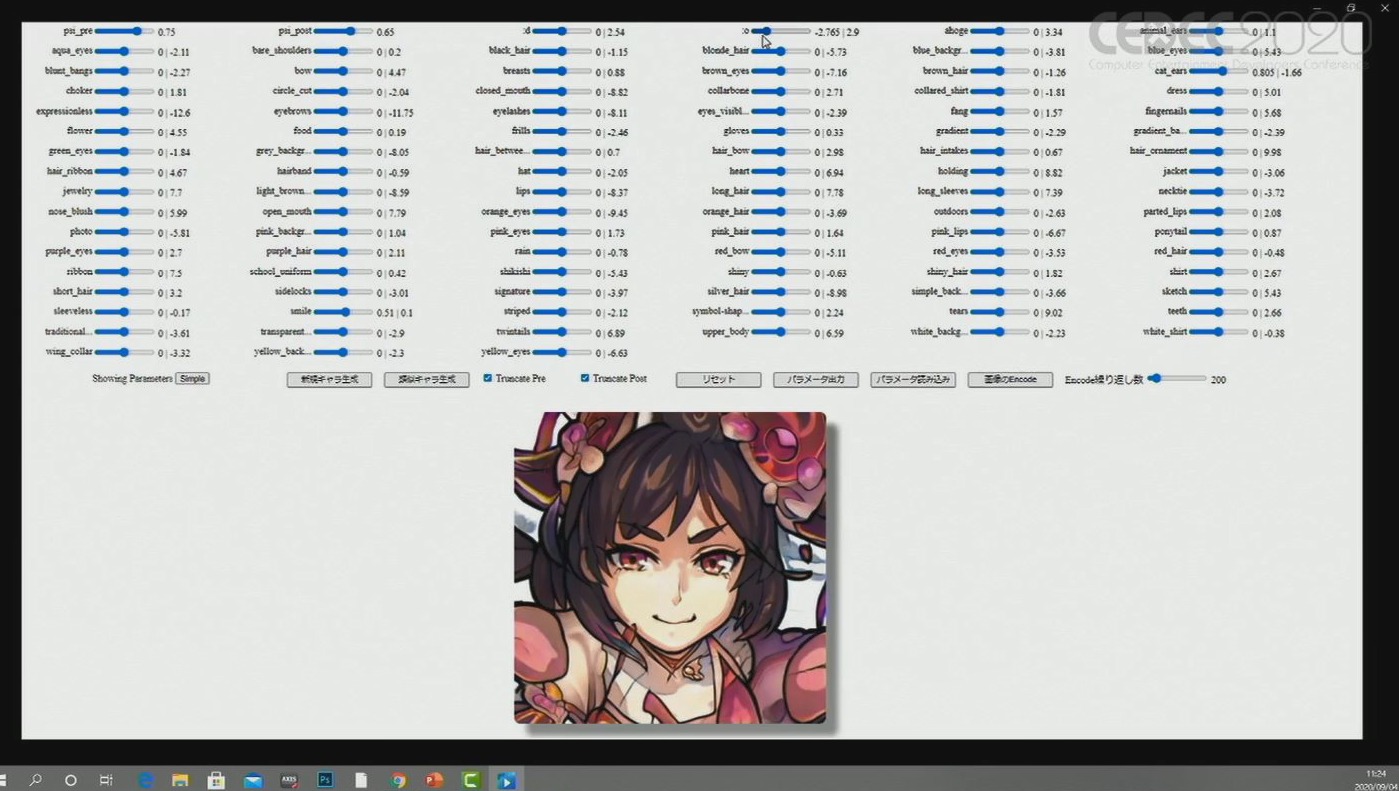1399x791 pixels.
Task: Adjust the bare_shoulders slider
Action: (x=343, y=51)
